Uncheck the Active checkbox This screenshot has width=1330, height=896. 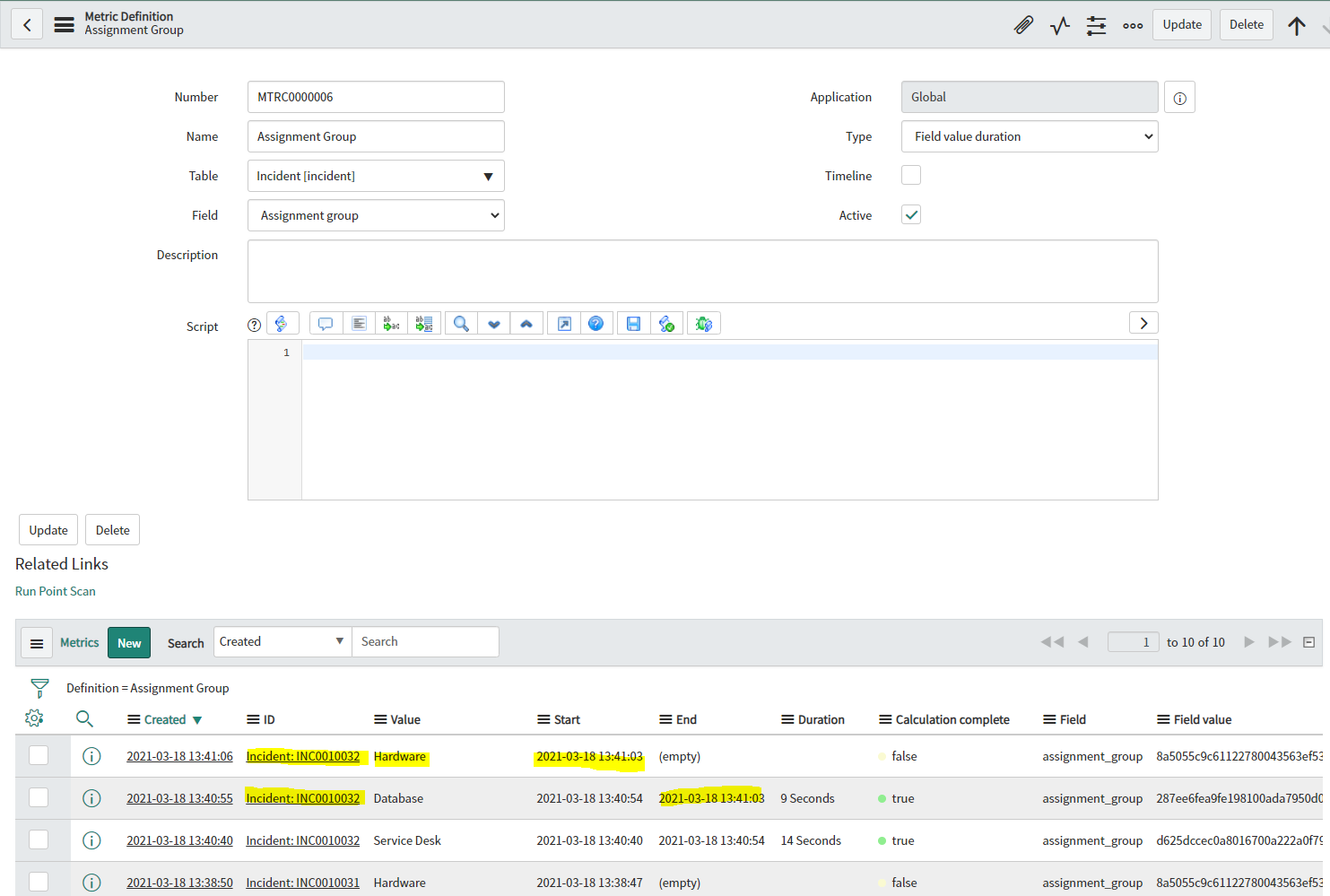pyautogui.click(x=911, y=215)
